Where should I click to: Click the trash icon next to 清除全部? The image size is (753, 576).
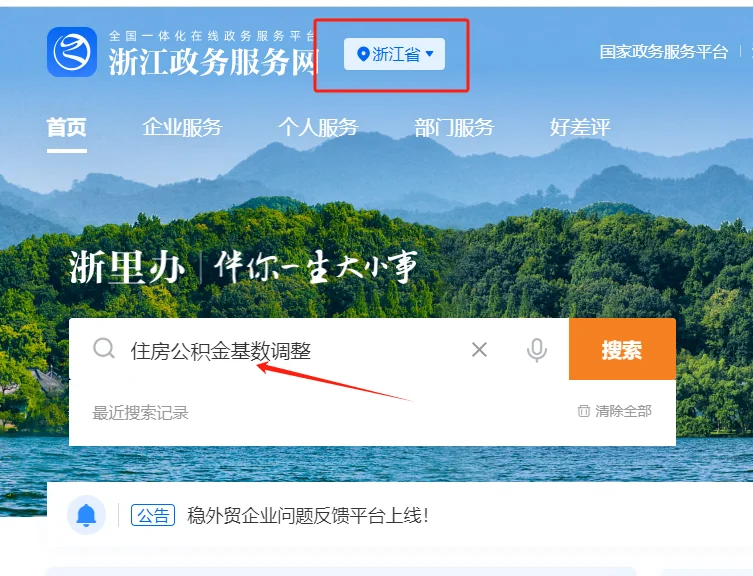(583, 411)
